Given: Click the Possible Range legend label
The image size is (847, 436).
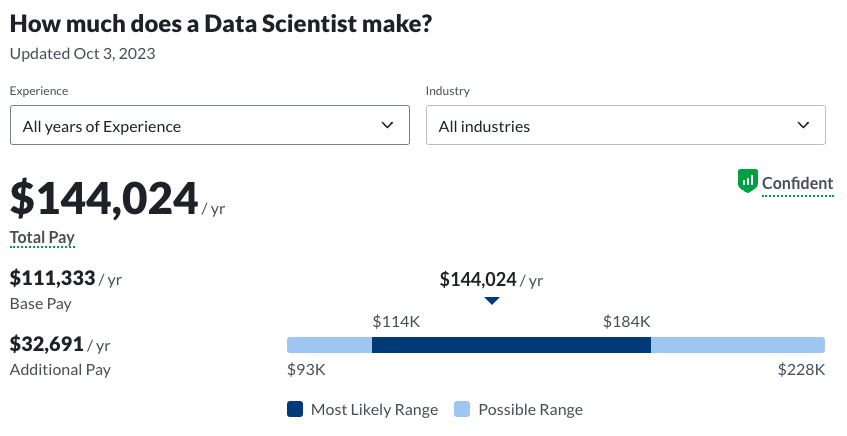Looking at the screenshot, I should point(530,409).
